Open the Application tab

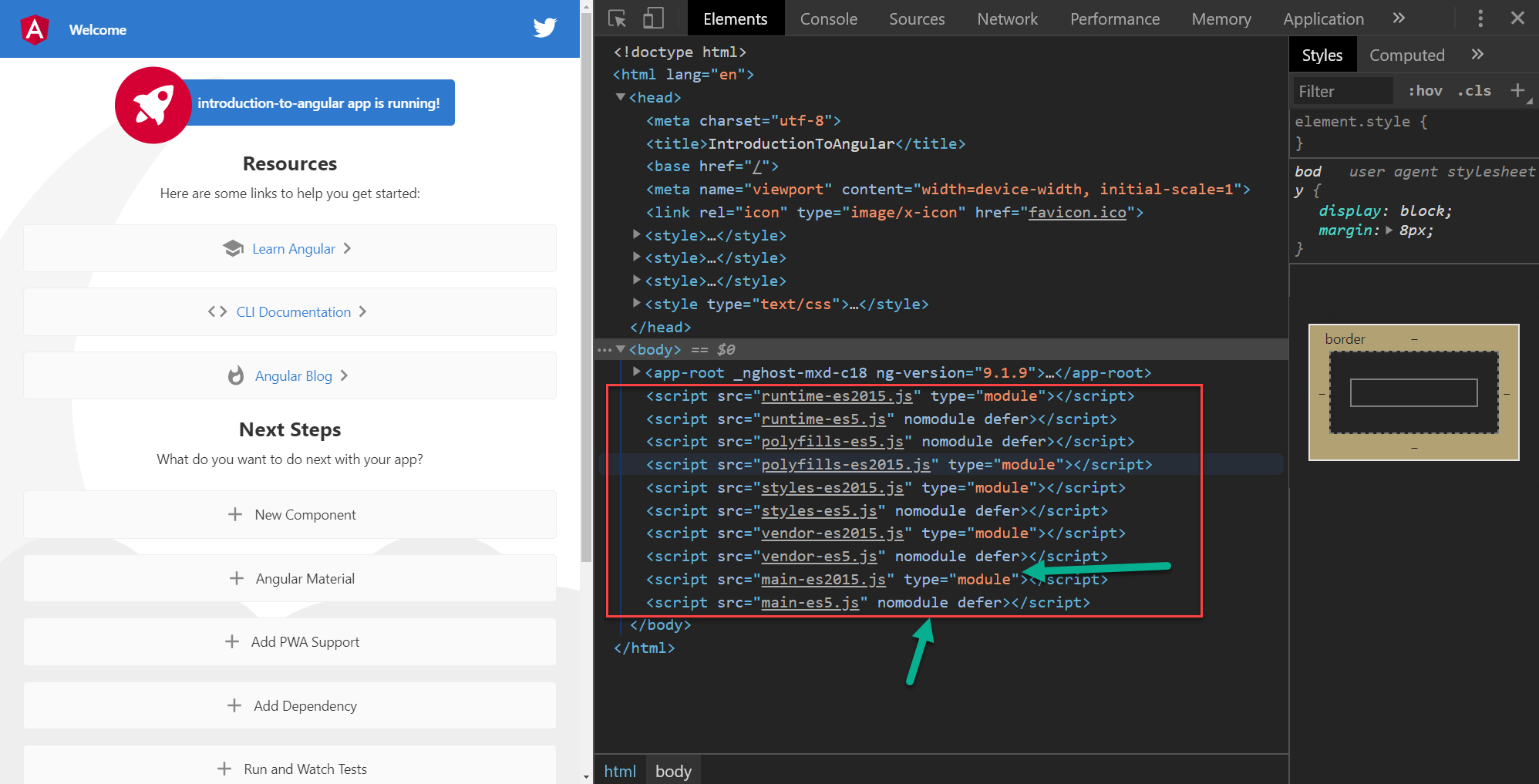pyautogui.click(x=1324, y=19)
